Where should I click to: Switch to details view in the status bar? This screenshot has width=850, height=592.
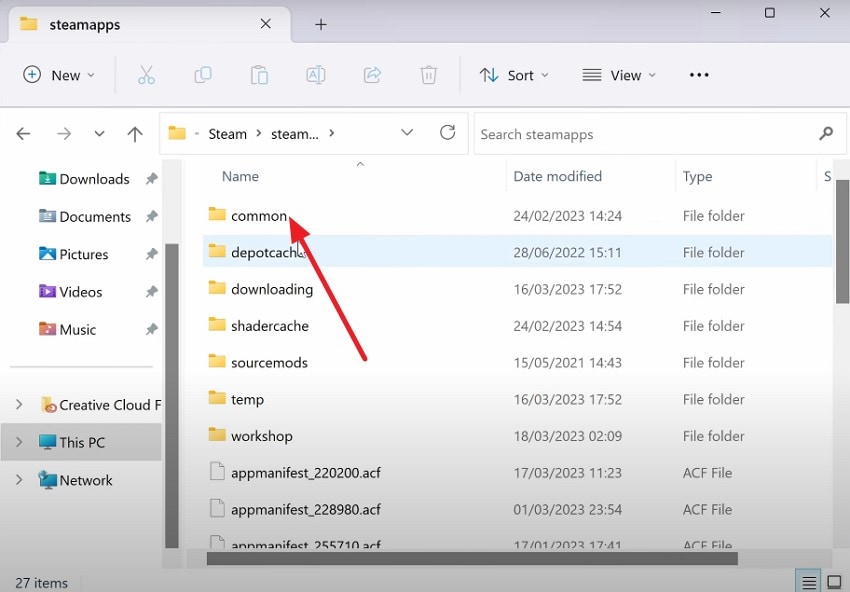808,581
